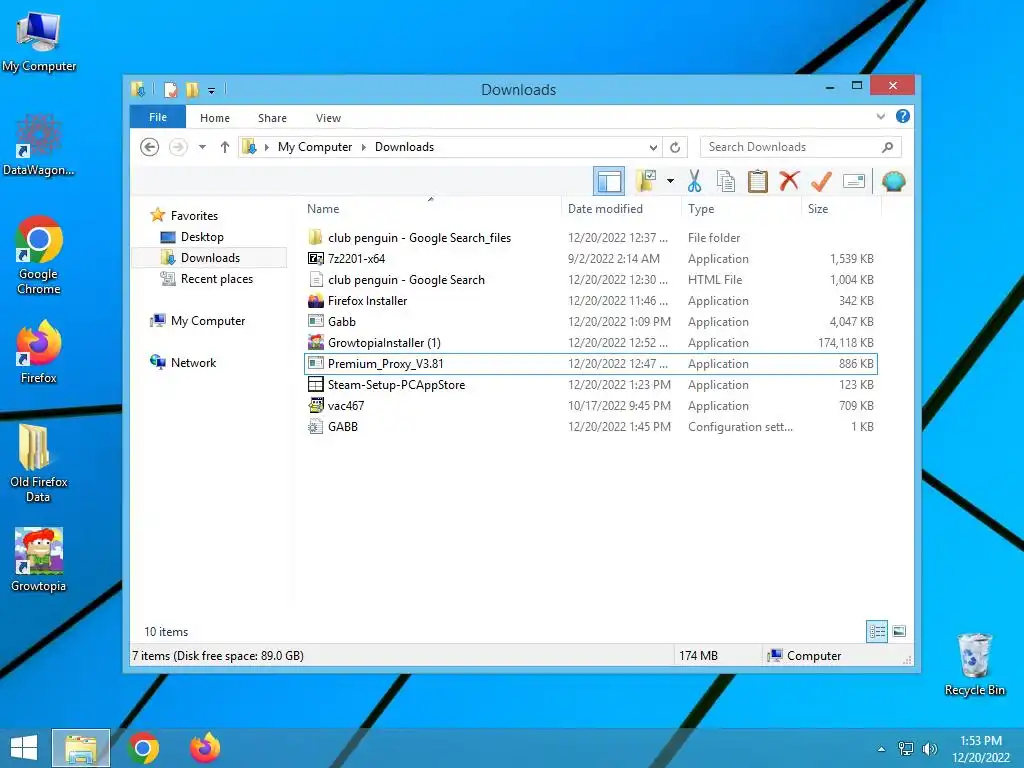
Task: Click the Cut scissors icon
Action: tap(694, 181)
